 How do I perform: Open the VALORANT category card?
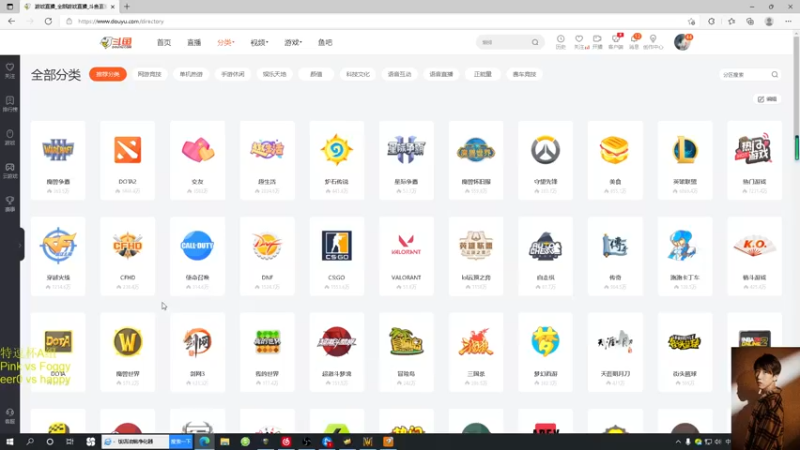(x=406, y=256)
